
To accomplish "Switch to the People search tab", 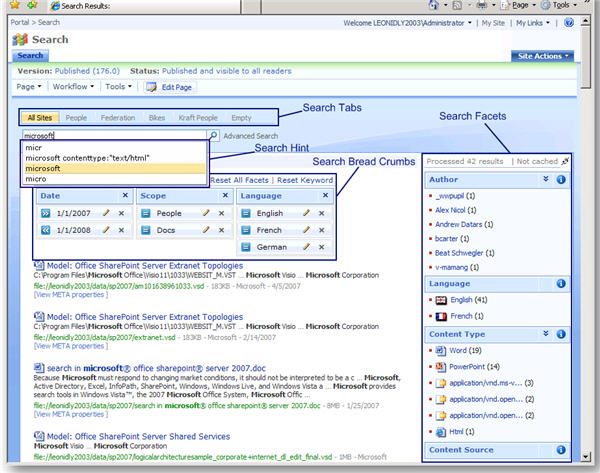I will coord(77,118).
